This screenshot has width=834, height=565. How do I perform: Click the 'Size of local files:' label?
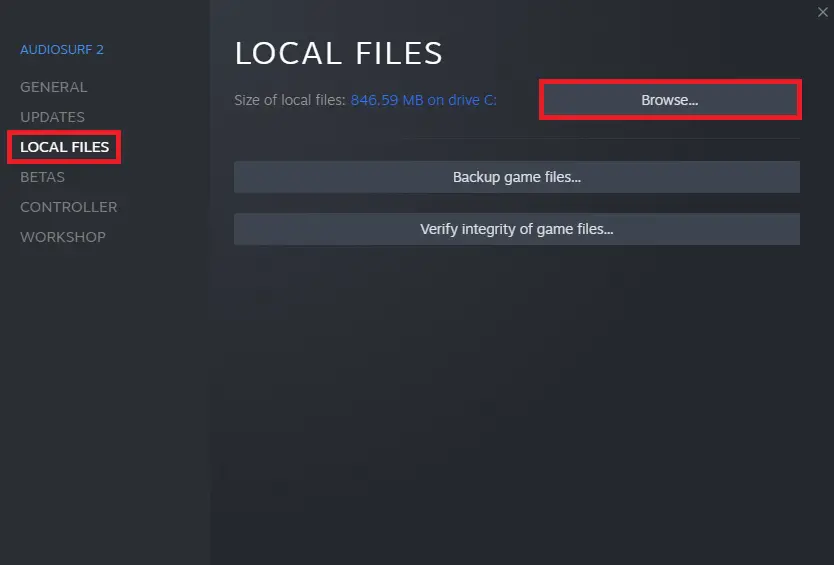coord(290,100)
